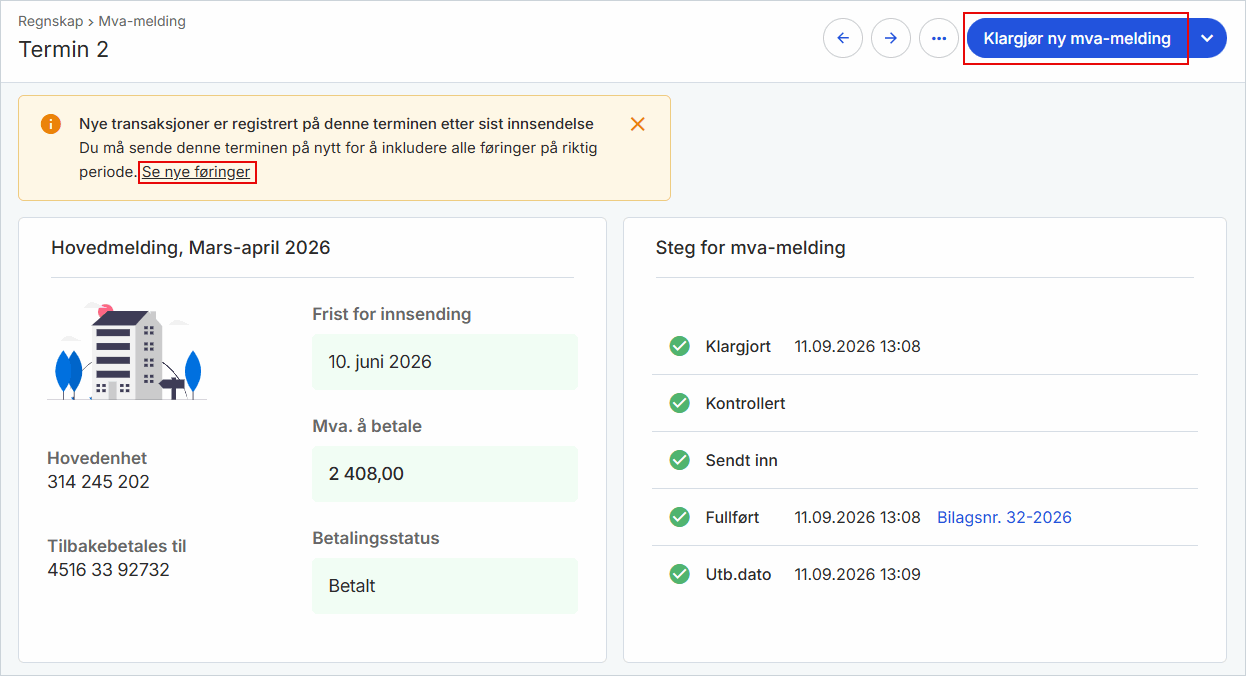This screenshot has height=676, width=1246.
Task: Open voucher Bilagsnr. 32-2026
Action: click(x=1004, y=517)
